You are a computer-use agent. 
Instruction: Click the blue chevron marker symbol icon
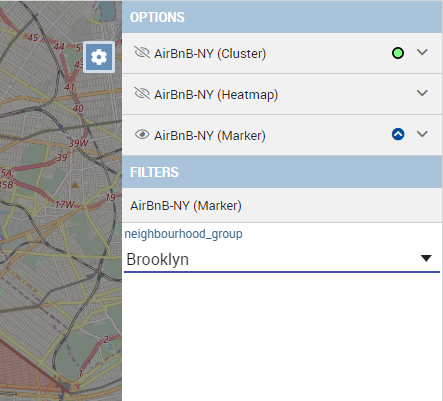click(x=398, y=134)
